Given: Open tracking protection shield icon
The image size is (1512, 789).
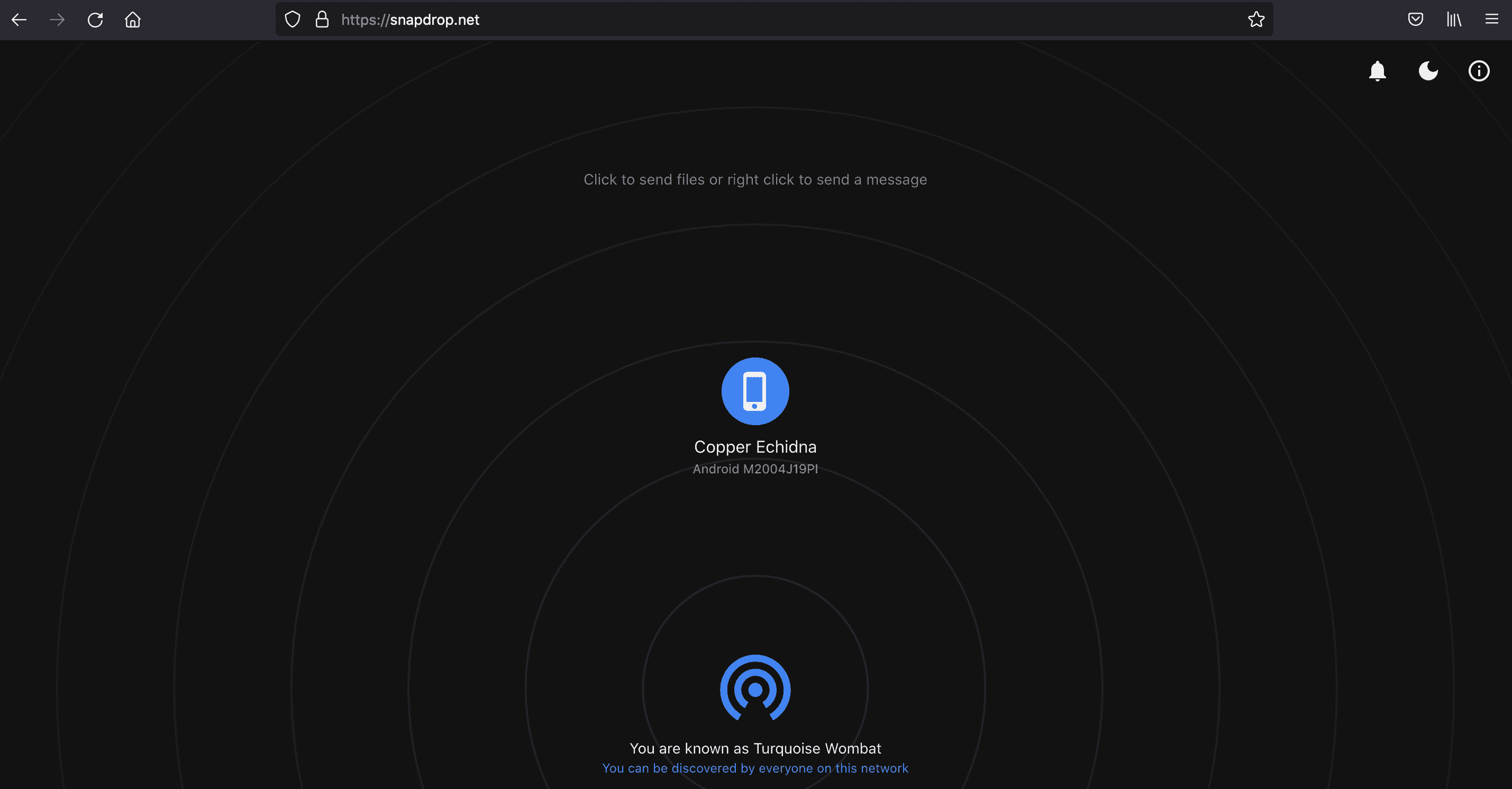Looking at the screenshot, I should (293, 20).
